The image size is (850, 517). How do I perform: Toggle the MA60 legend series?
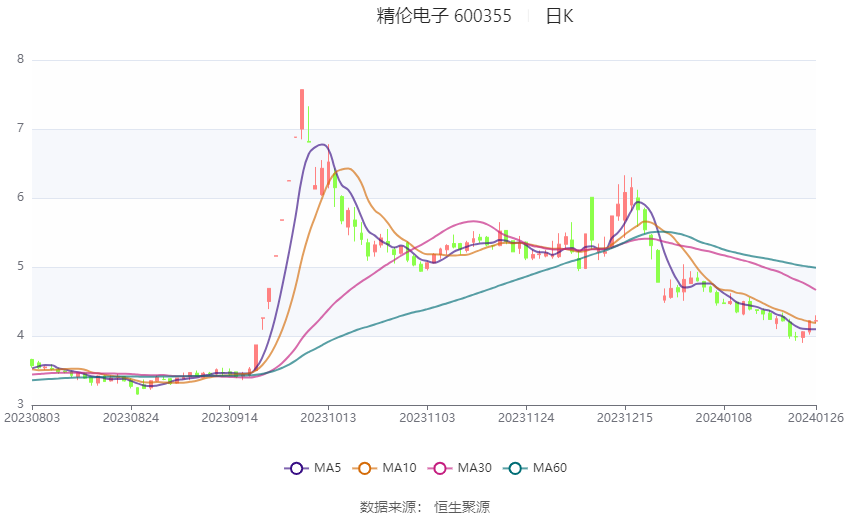[x=535, y=468]
